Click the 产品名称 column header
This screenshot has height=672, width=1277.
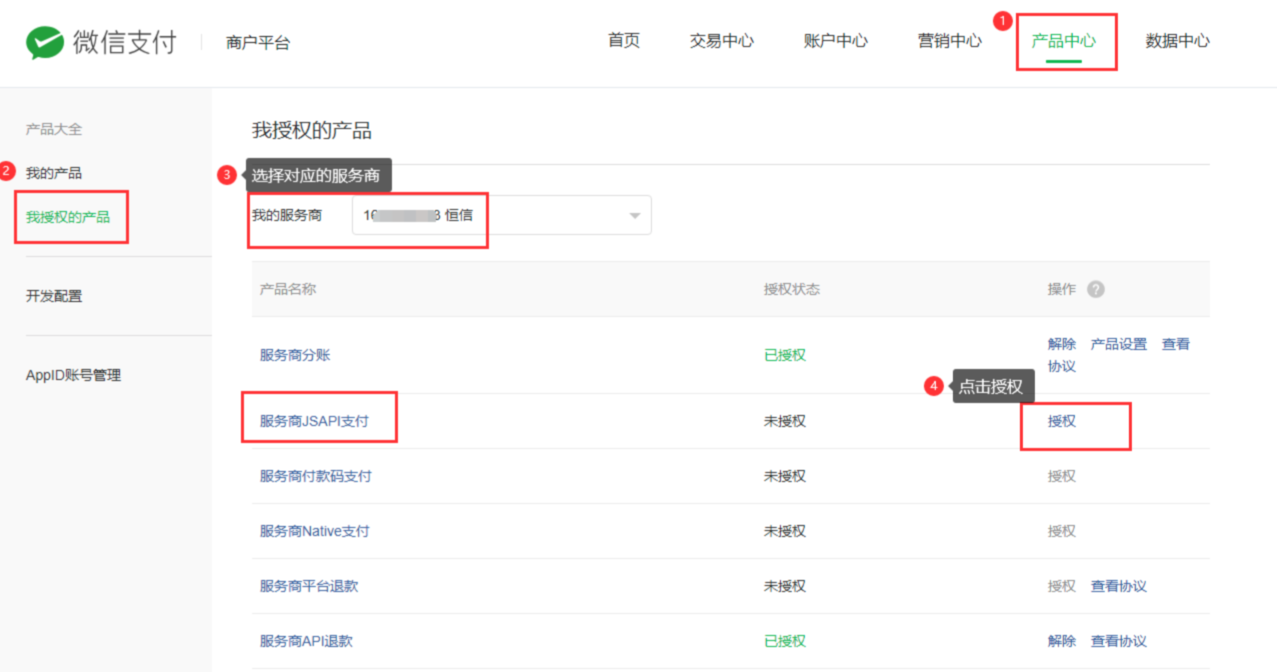point(288,289)
